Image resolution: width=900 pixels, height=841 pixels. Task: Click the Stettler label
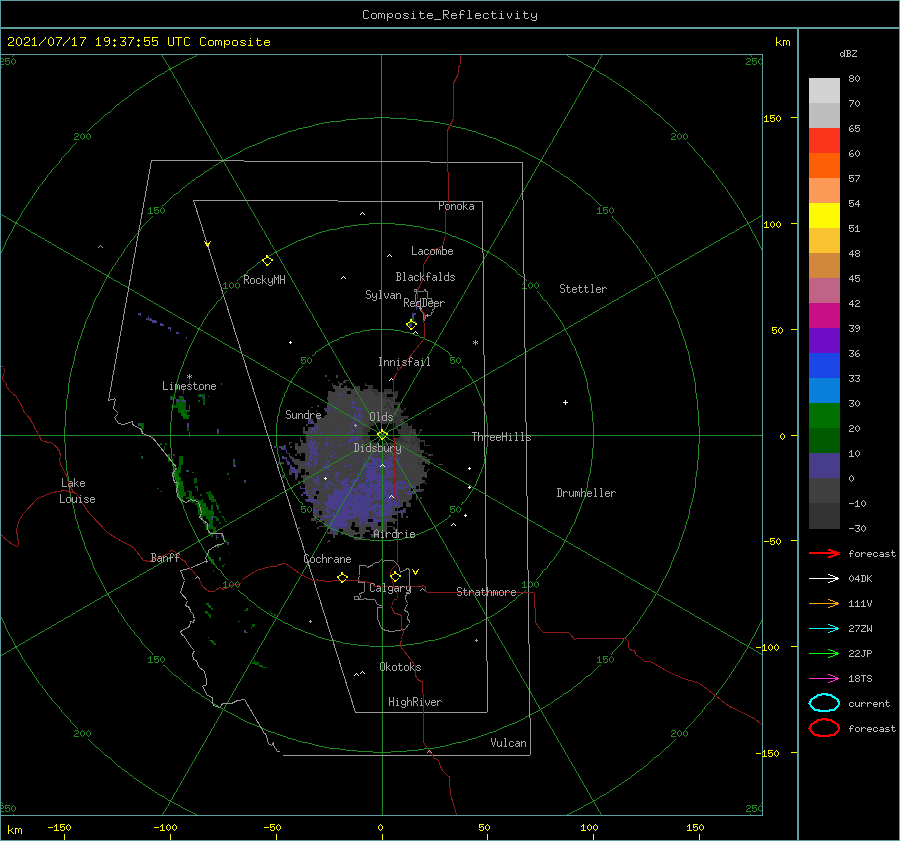point(583,289)
